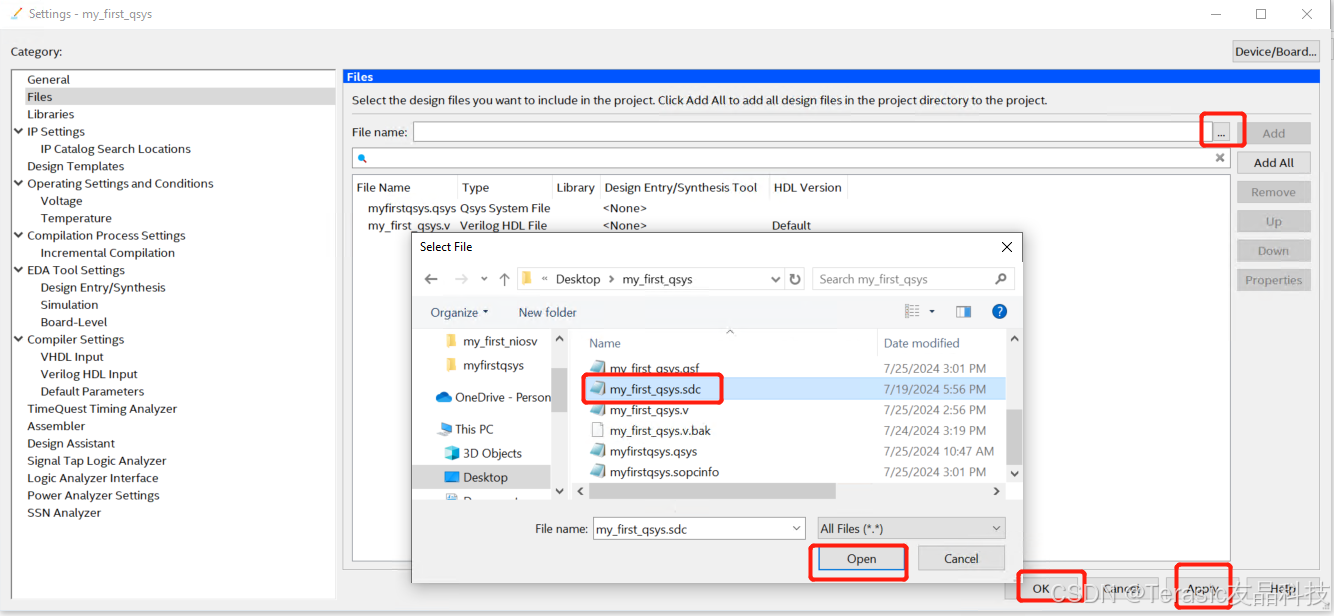Select the Libraries category
Image resolution: width=1334 pixels, height=616 pixels.
coord(50,114)
